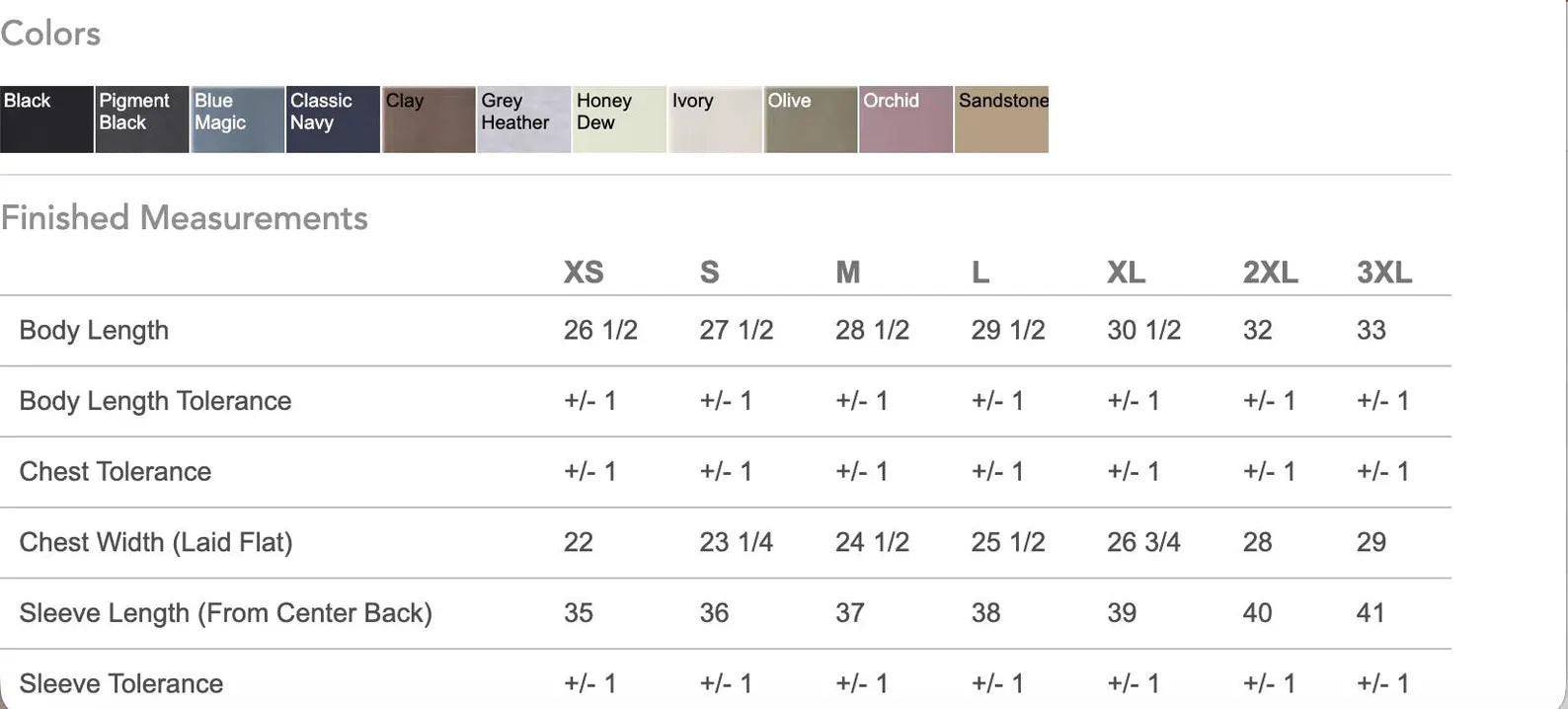The width and height of the screenshot is (1568, 709).
Task: Click the Sleeve Length (From Center Back) label
Action: pos(225,613)
